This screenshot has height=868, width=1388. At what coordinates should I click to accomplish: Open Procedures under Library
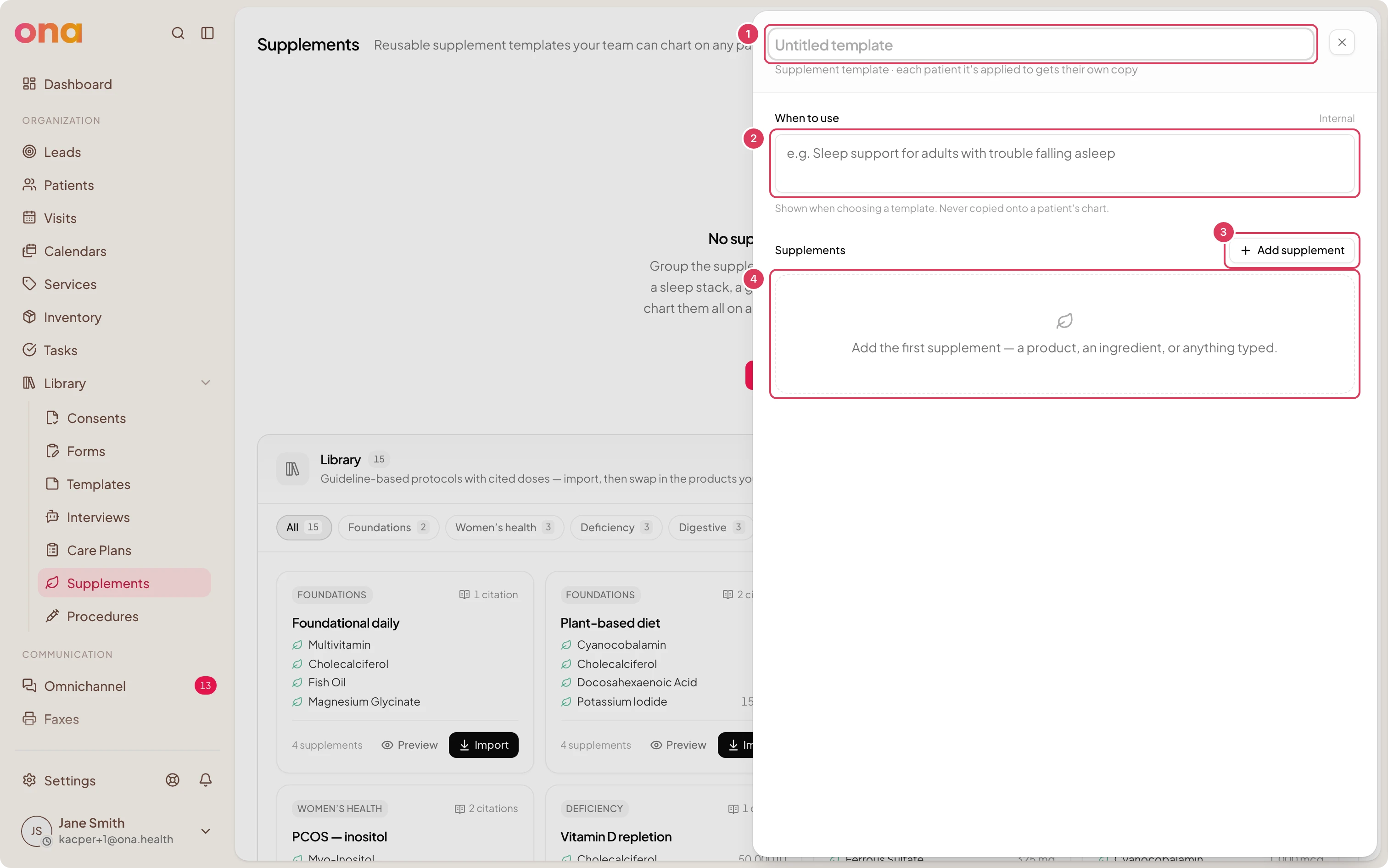tap(124, 616)
